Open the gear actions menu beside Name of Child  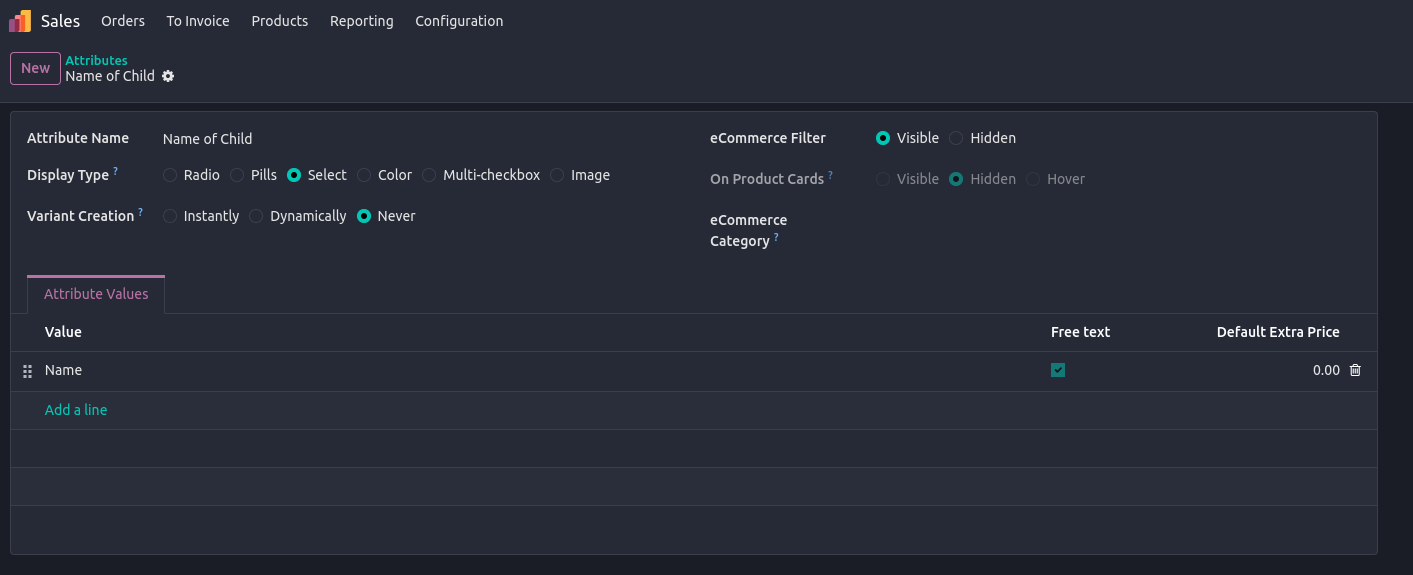click(168, 76)
